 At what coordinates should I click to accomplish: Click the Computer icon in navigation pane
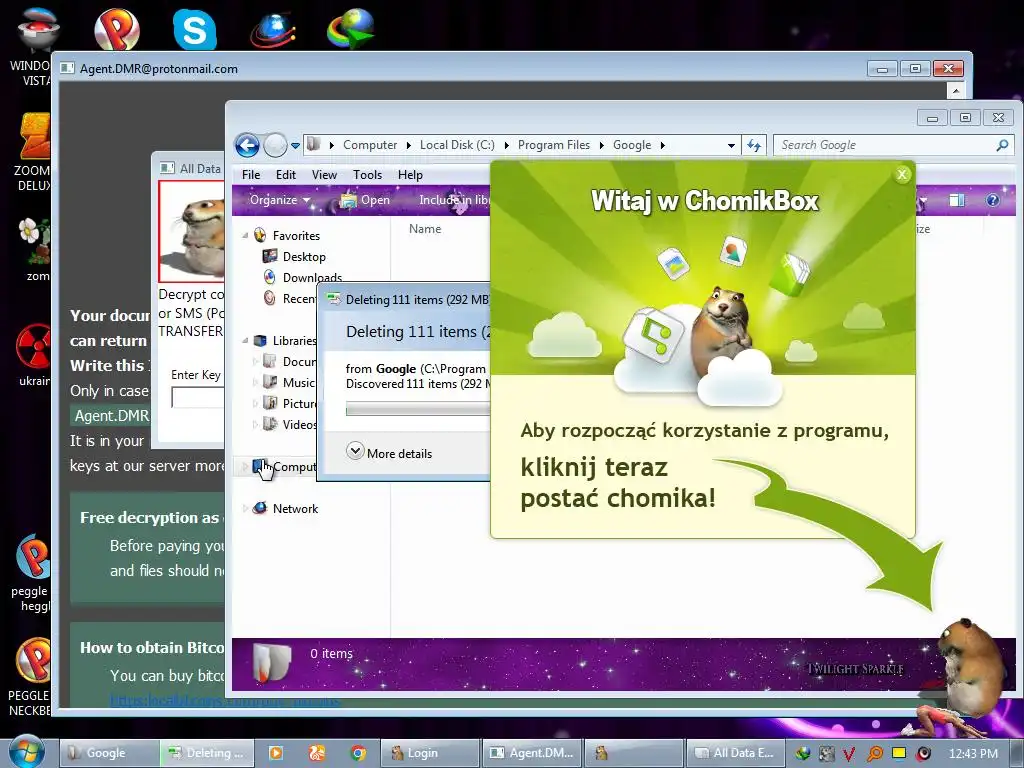(260, 466)
